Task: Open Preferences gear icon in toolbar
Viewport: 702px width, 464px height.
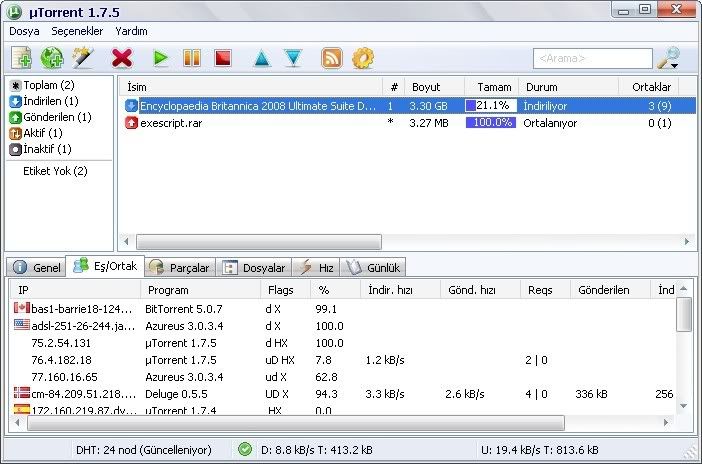Action: coord(363,58)
